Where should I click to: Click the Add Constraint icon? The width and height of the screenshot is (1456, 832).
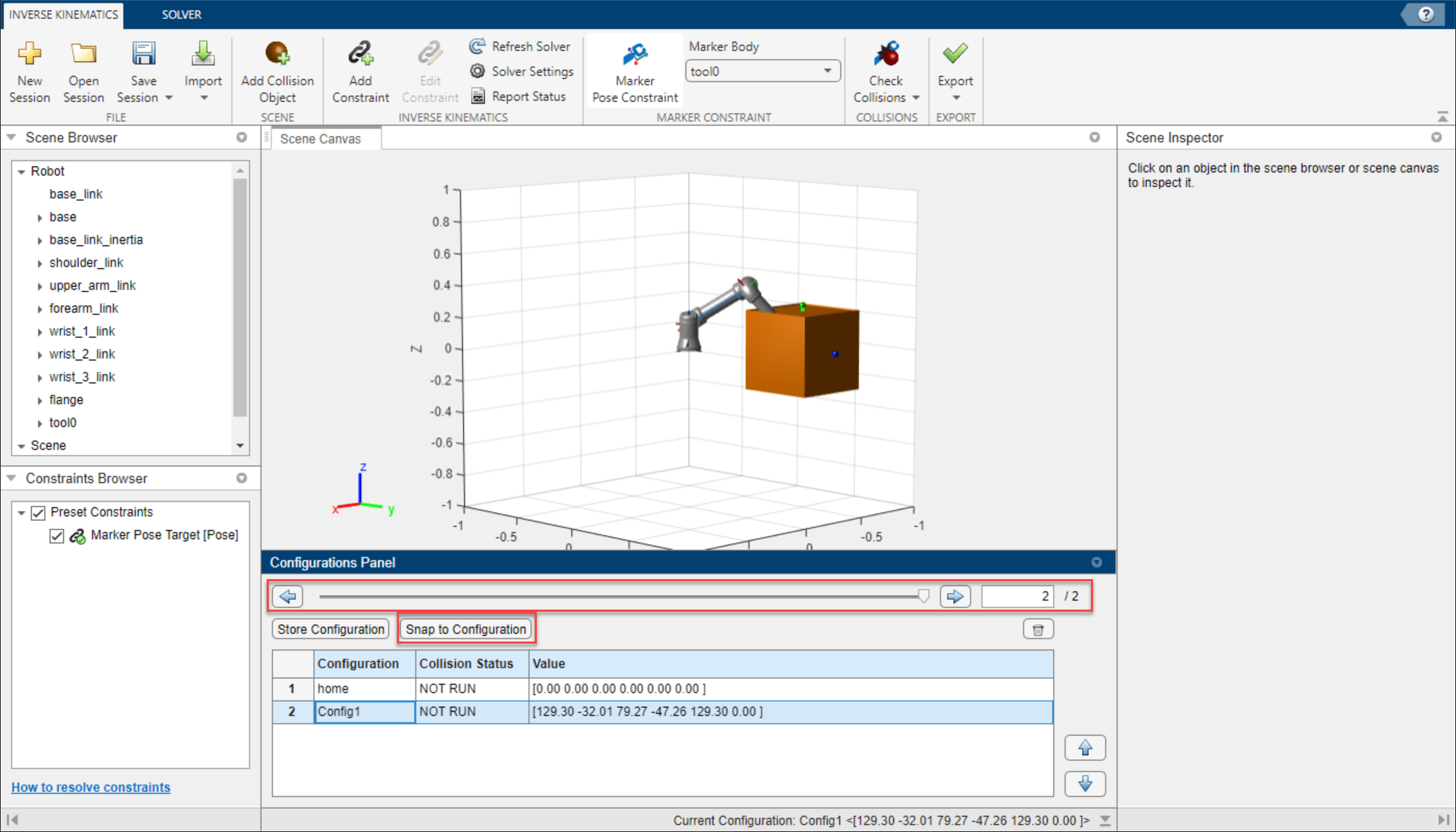(360, 54)
